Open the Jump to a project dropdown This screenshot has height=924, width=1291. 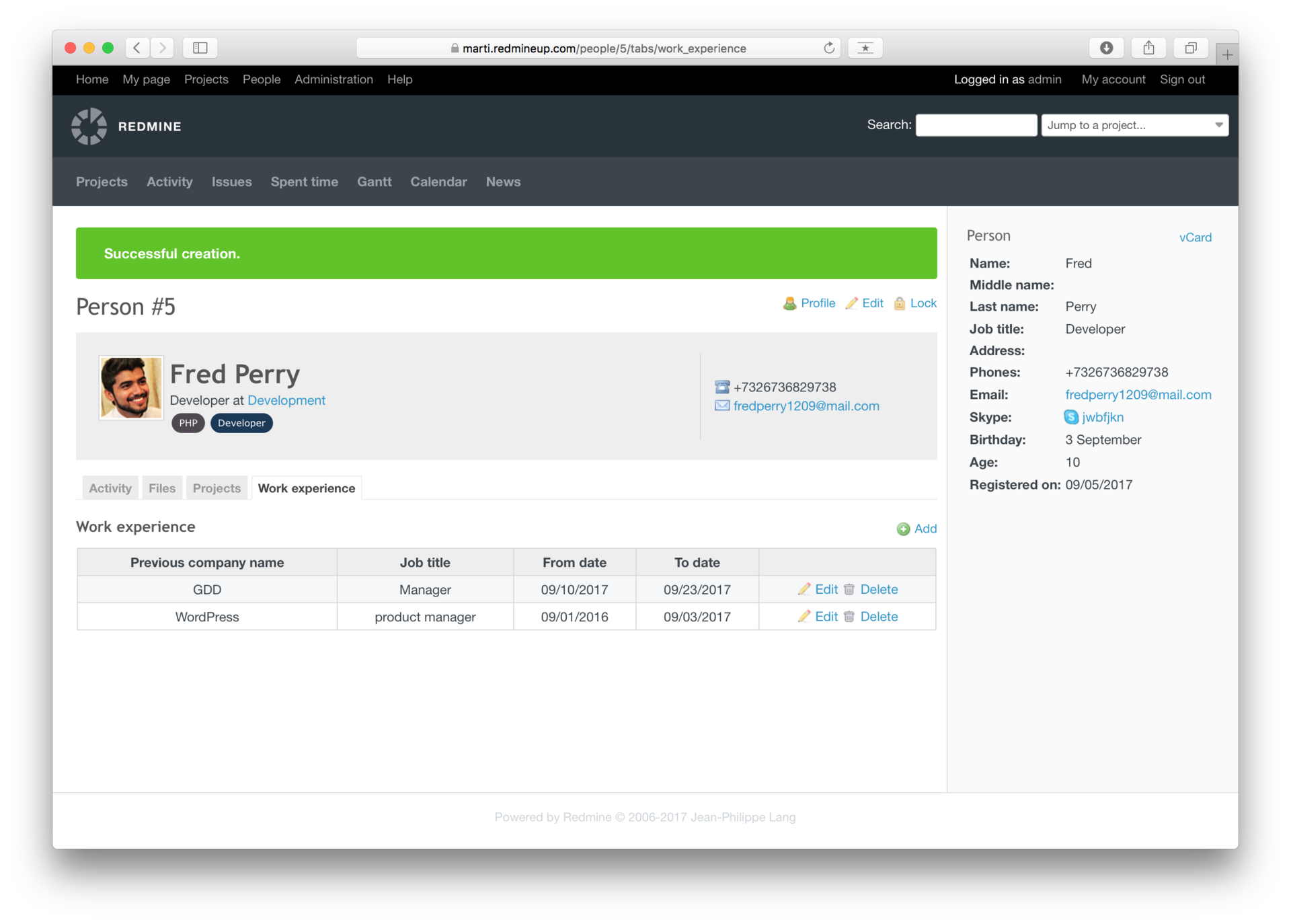coord(1134,125)
